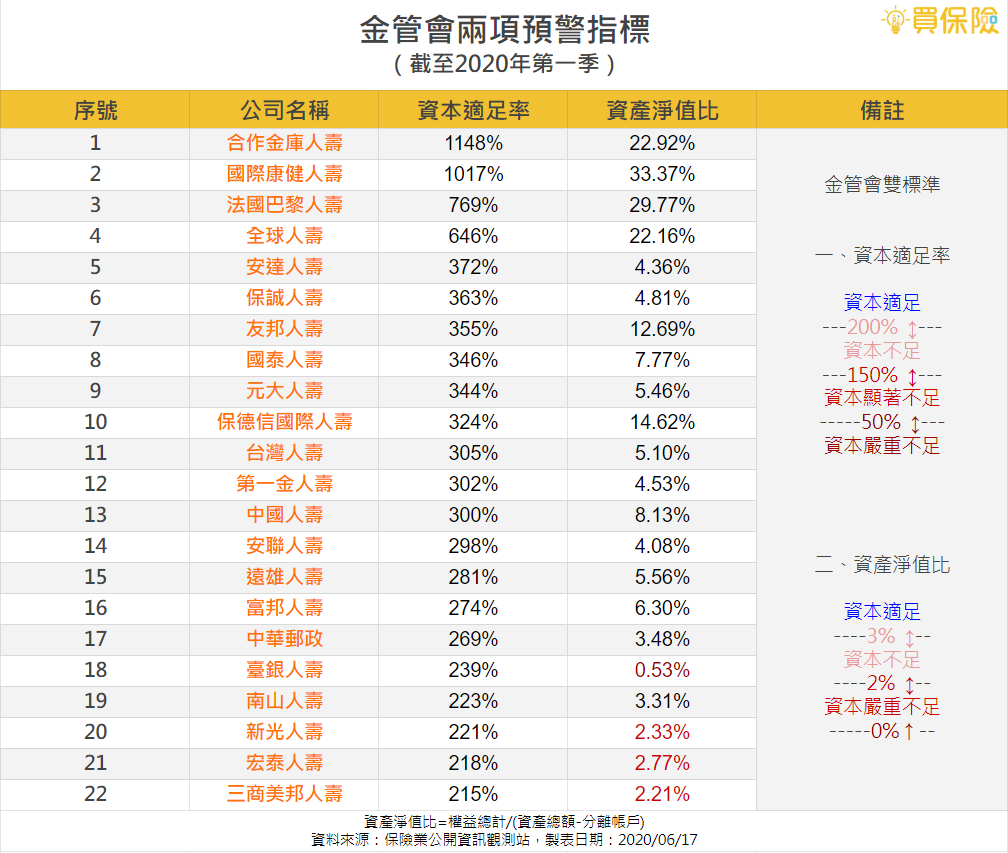Viewport: 1008px width, 853px height.
Task: Select the 22.92% net worth ratio
Action: [x=662, y=143]
